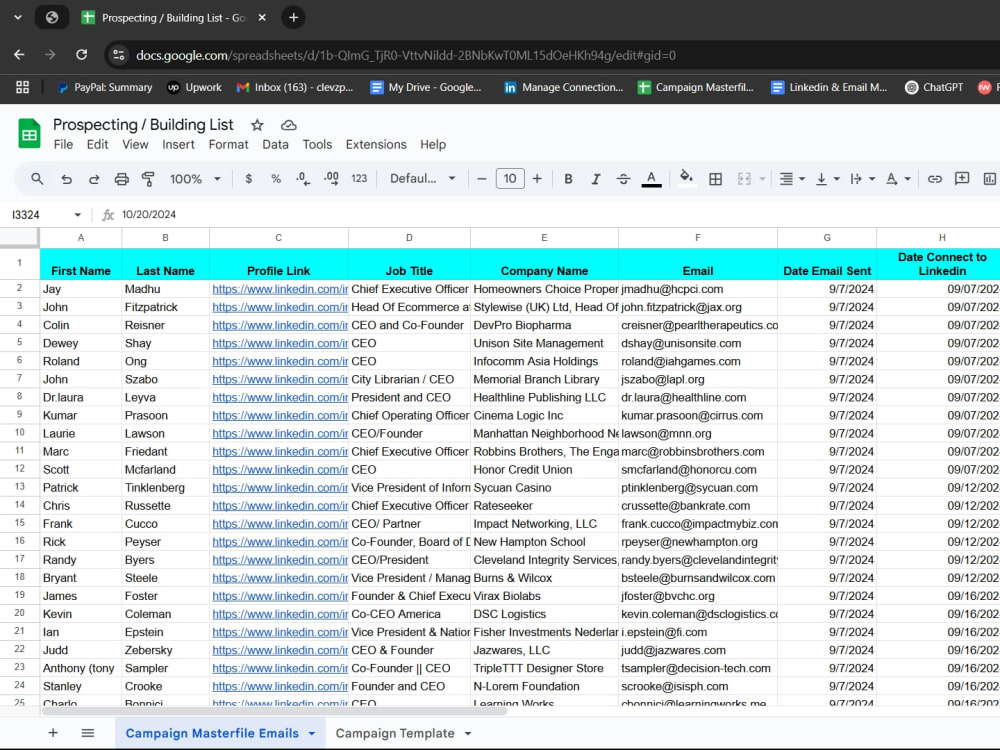Open the Extensions menu

coord(376,145)
